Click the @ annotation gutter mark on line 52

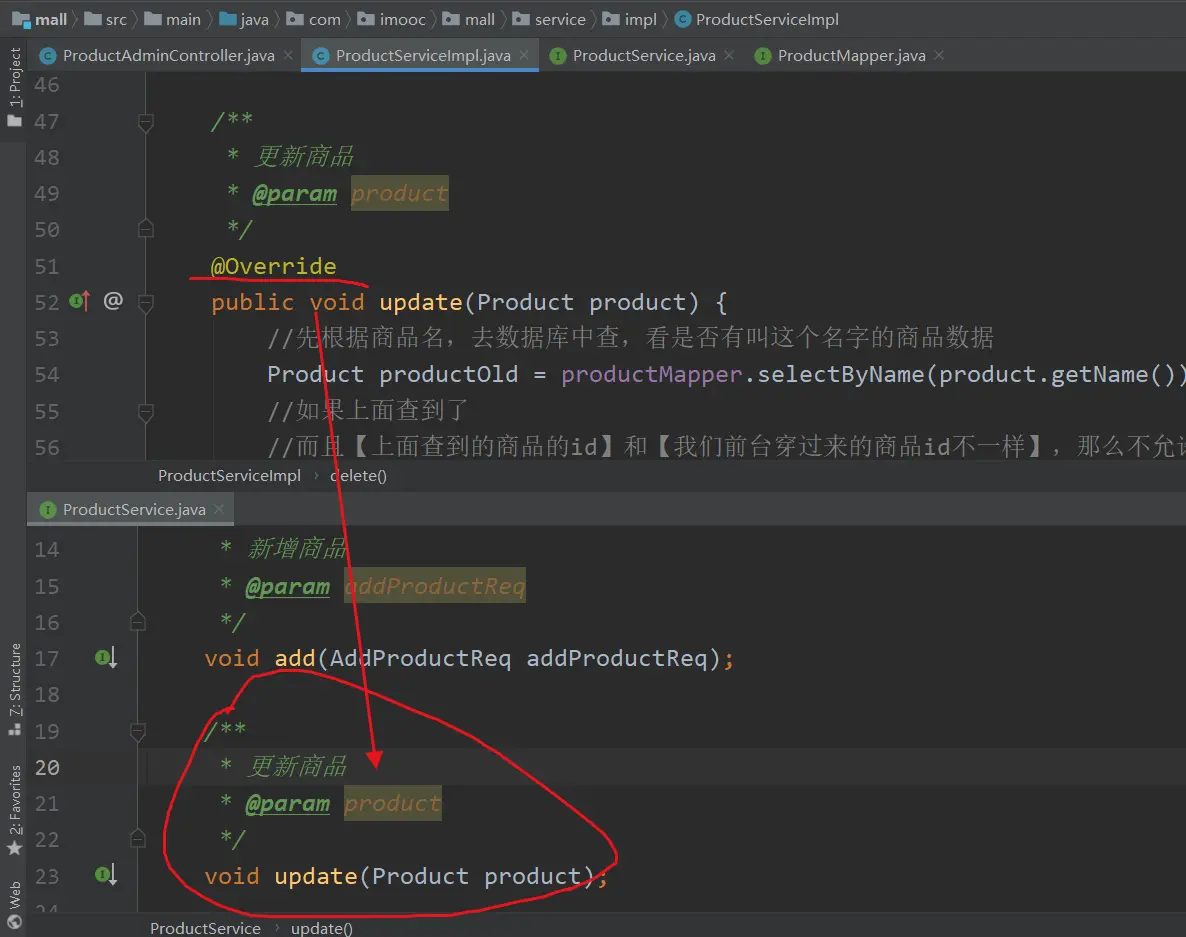pyautogui.click(x=113, y=301)
